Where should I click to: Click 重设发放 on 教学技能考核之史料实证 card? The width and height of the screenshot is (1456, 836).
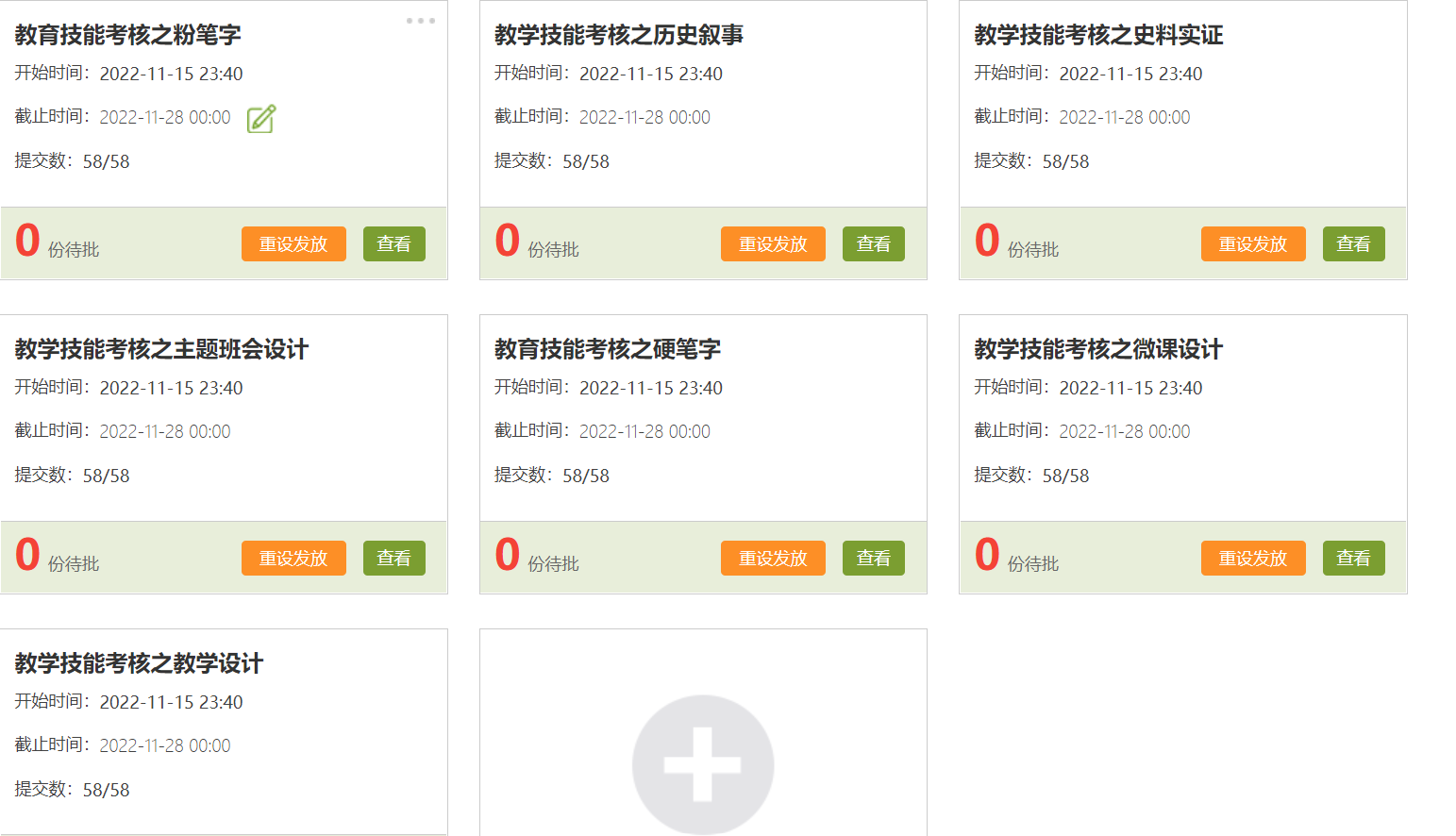click(x=1252, y=244)
